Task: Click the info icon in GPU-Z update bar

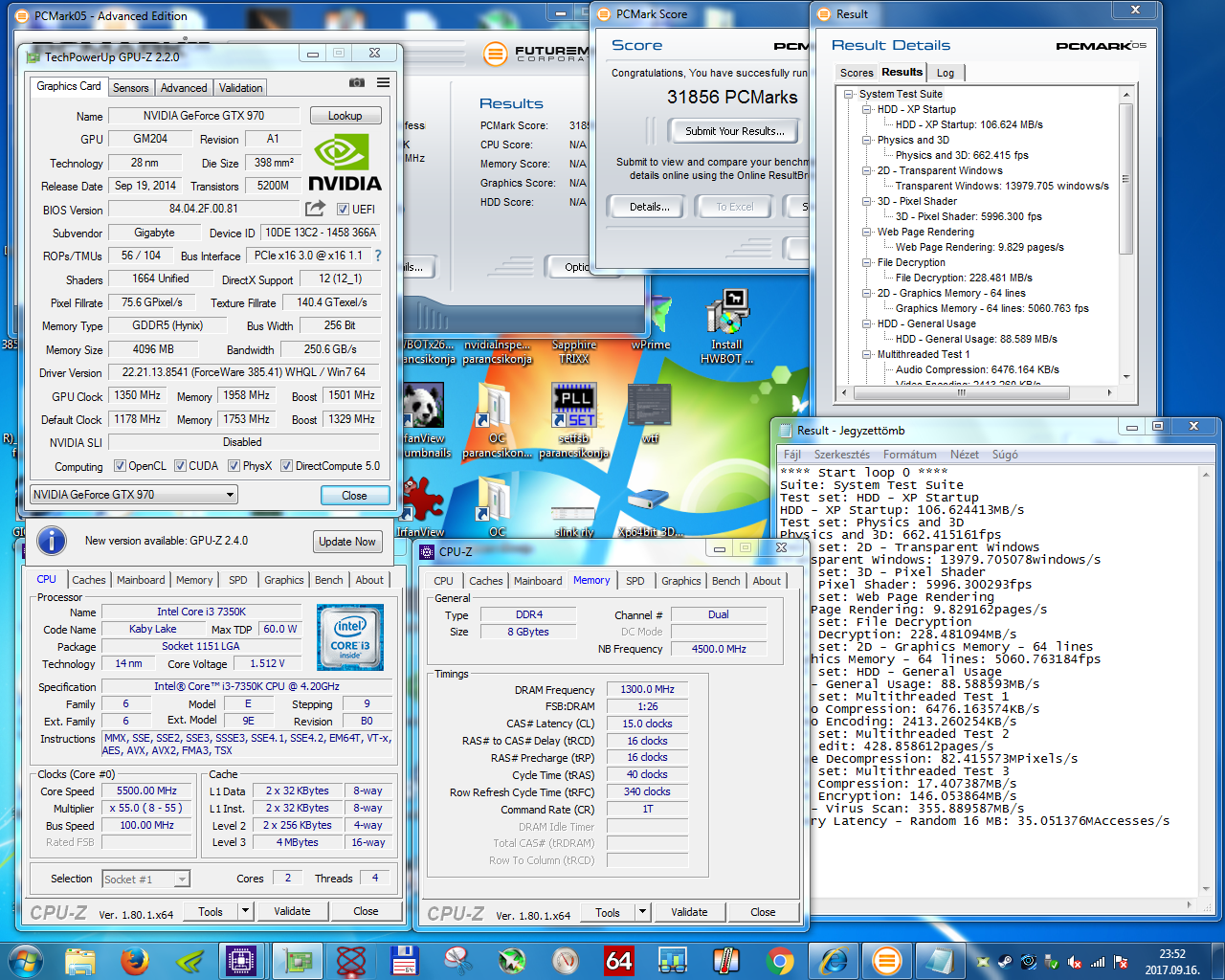Action: click(x=52, y=541)
